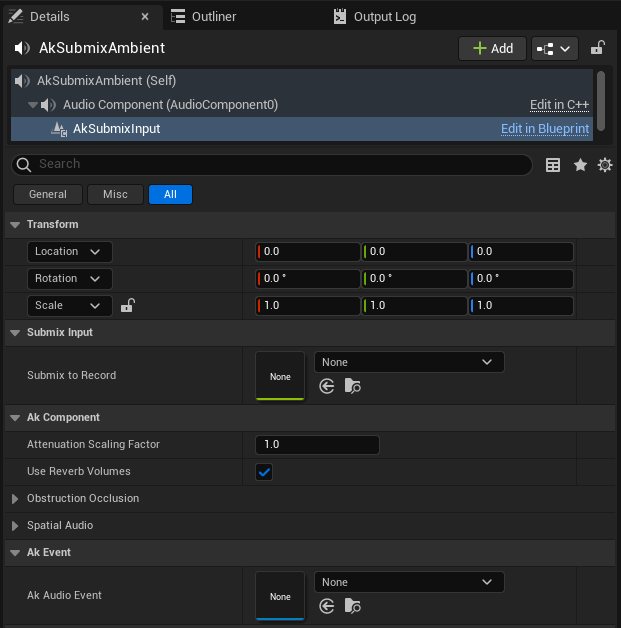Click the Add component button
This screenshot has height=628, width=621.
click(492, 48)
